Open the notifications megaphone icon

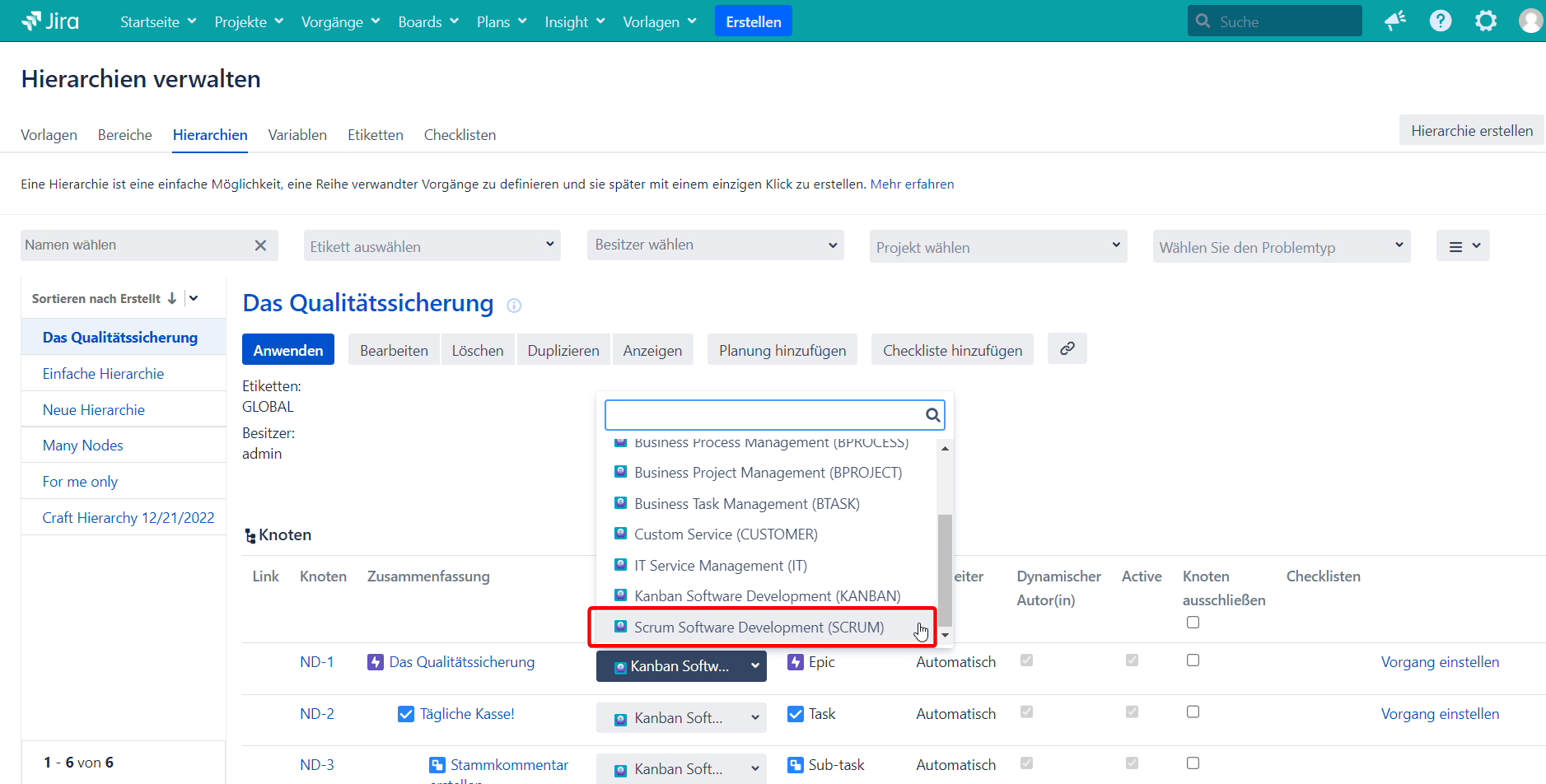[x=1394, y=21]
